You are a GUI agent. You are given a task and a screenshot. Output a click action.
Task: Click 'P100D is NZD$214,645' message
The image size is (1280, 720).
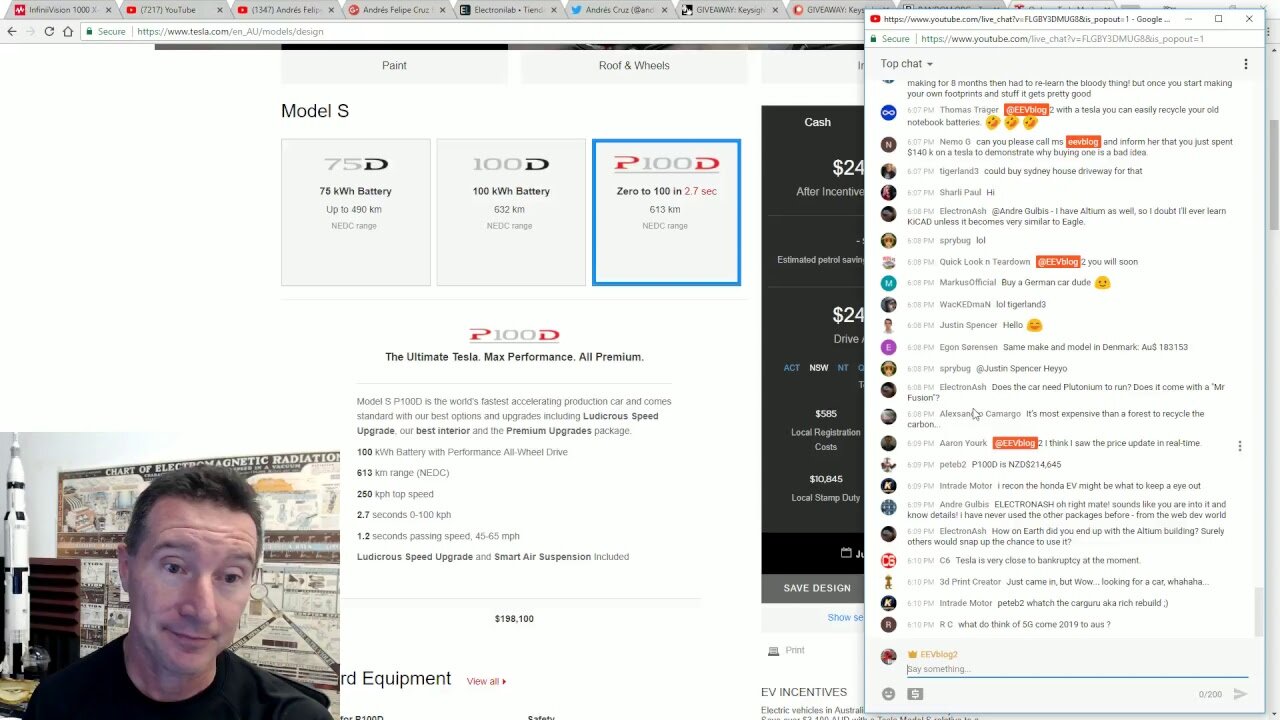click(x=1016, y=465)
